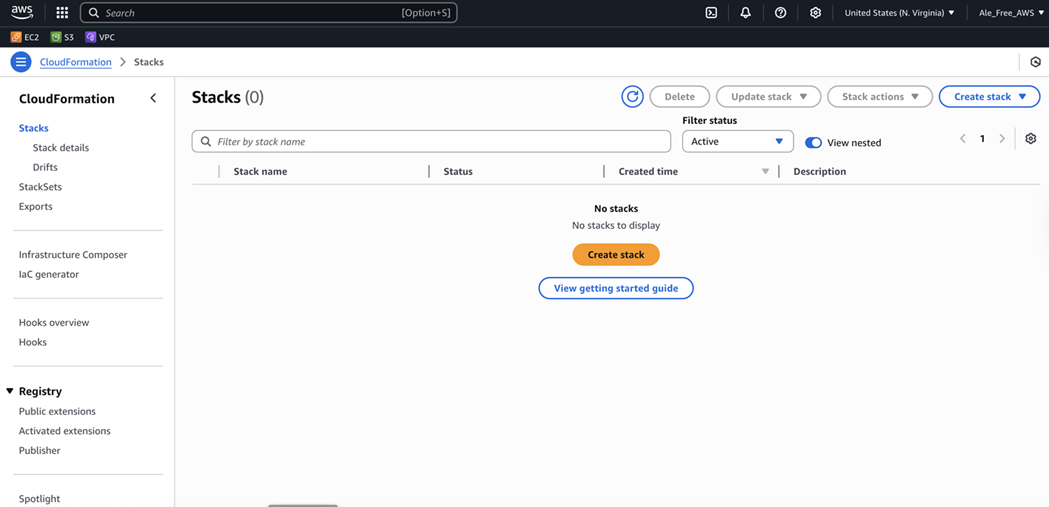Image resolution: width=1049 pixels, height=507 pixels.
Task: Select Stacks in the sidebar
Action: pos(33,128)
